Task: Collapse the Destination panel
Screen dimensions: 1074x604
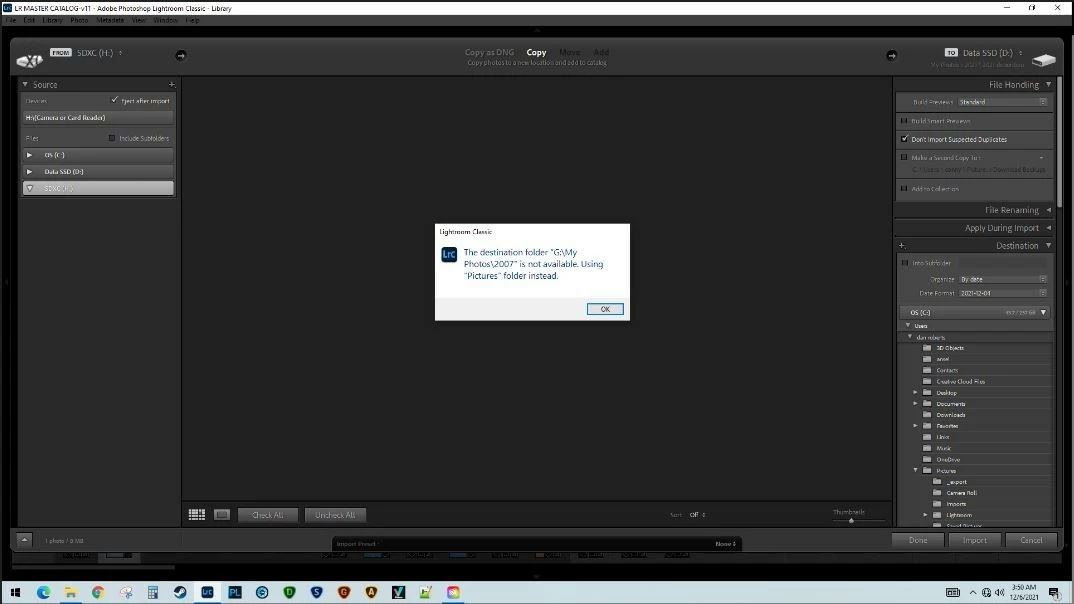Action: point(1048,246)
